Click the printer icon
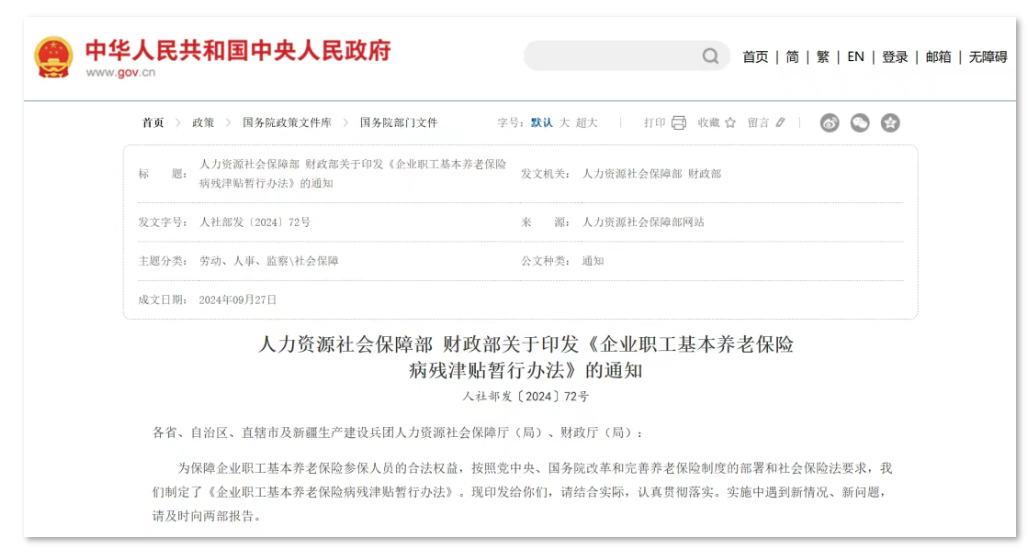This screenshot has height=558, width=1034. click(679, 123)
